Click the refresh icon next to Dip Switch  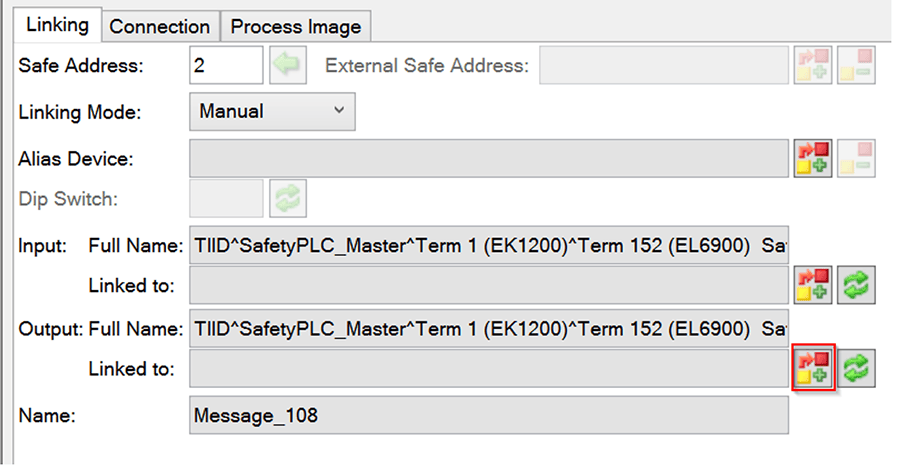point(288,199)
